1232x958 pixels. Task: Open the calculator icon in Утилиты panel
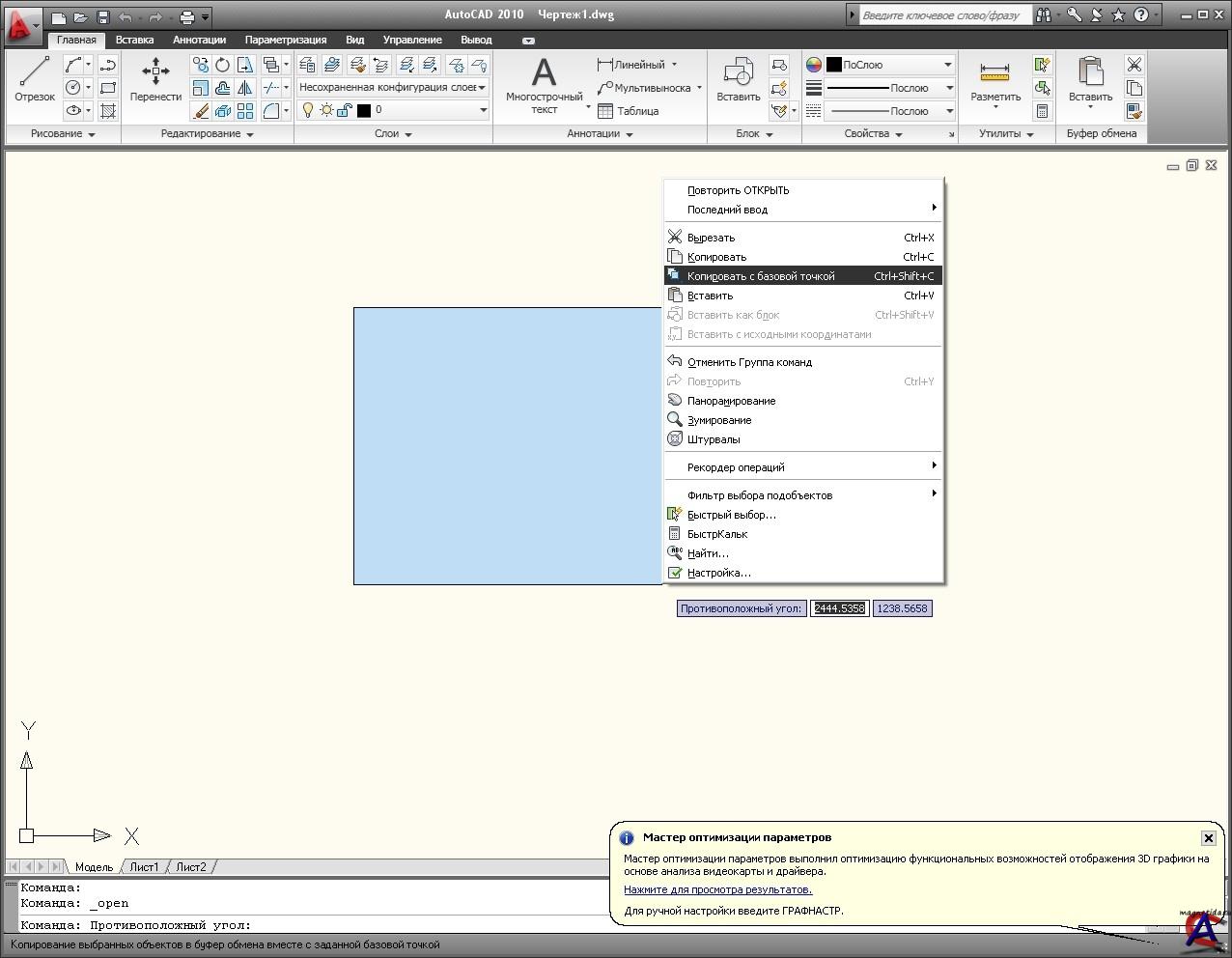(1042, 111)
